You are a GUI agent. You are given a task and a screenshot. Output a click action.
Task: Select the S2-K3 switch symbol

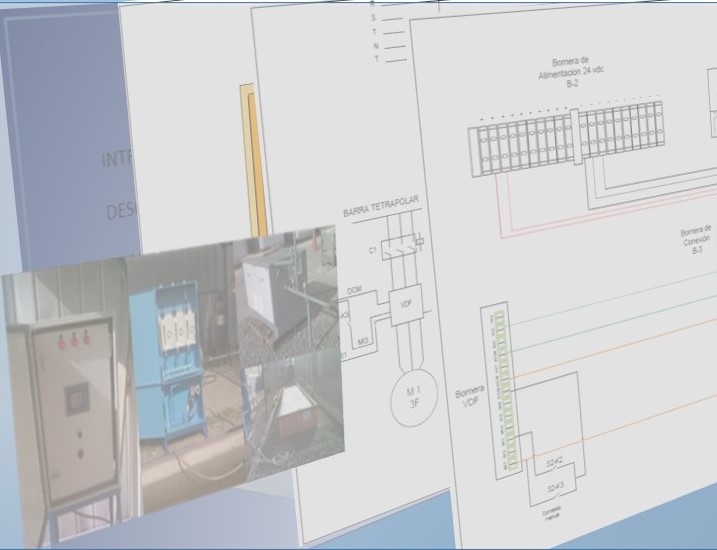[x=558, y=488]
